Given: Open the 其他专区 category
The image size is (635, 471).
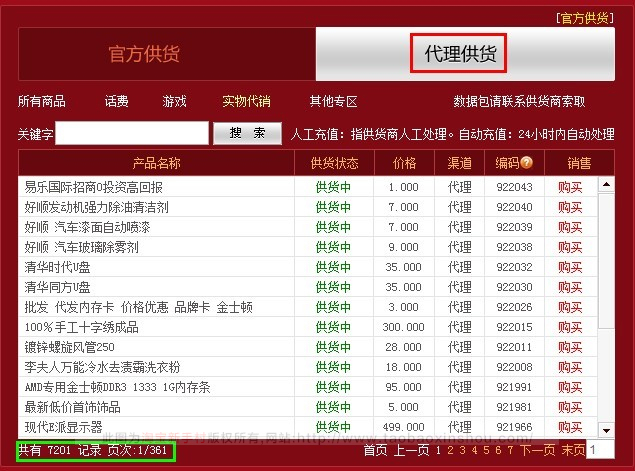Looking at the screenshot, I should (x=333, y=101).
